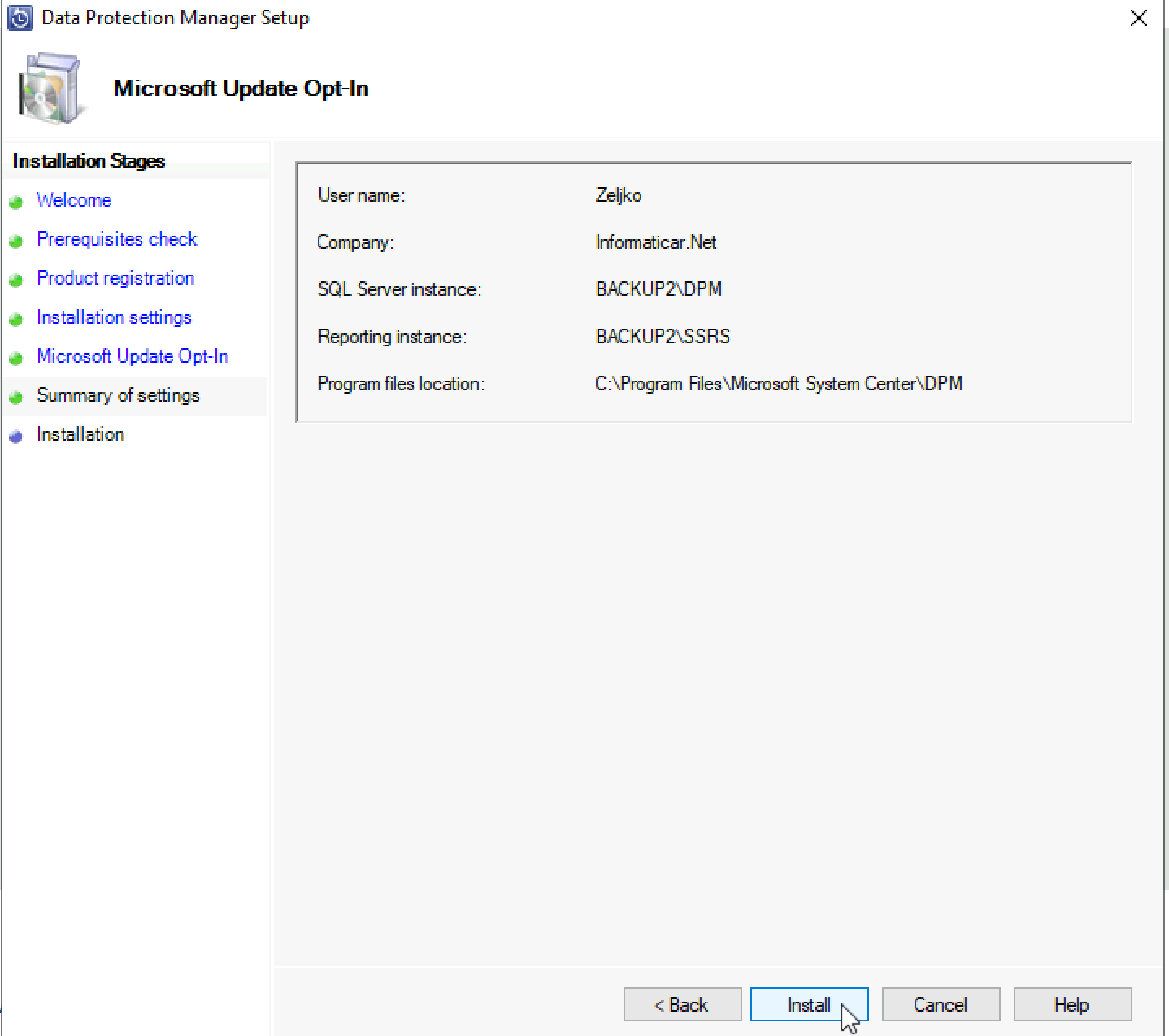
Task: Go to Product registration stage
Action: point(115,278)
